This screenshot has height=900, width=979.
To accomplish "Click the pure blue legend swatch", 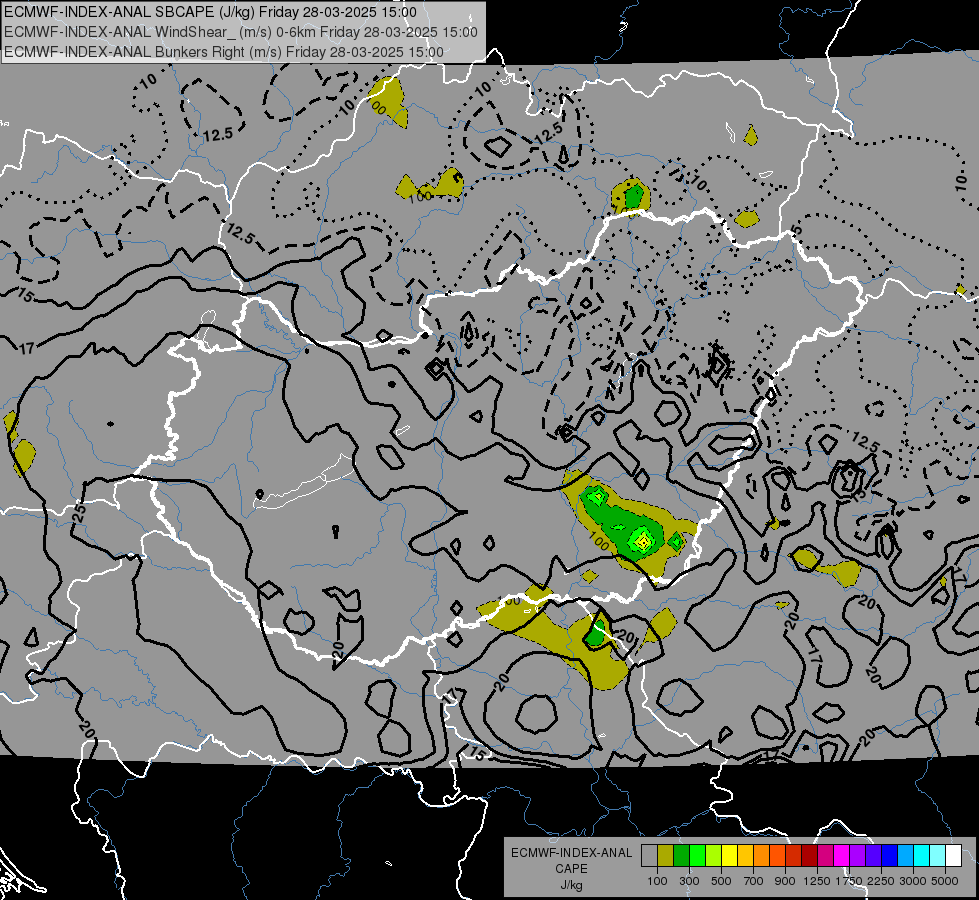I will [890, 856].
